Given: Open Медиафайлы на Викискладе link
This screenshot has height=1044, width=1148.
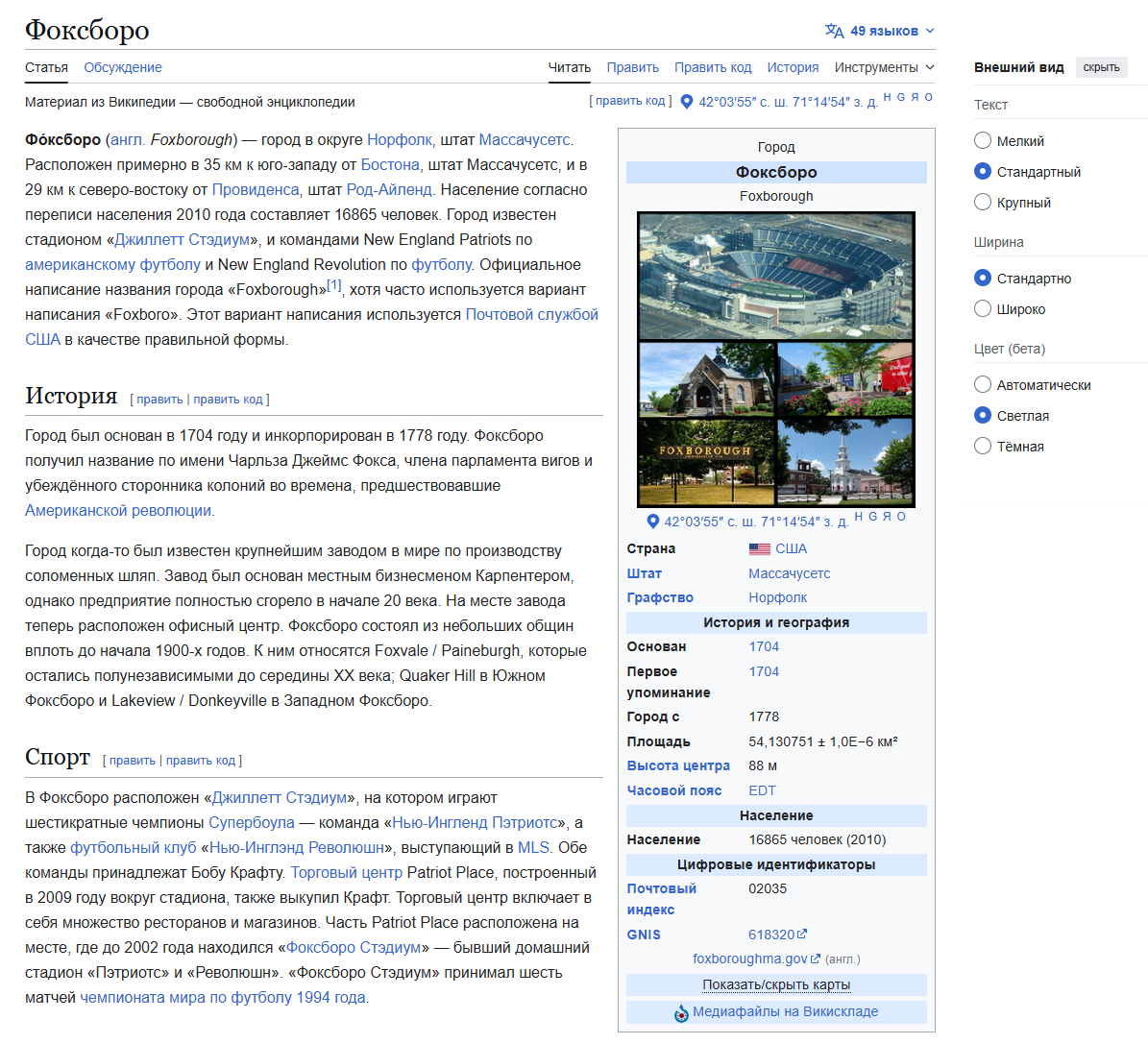Looking at the screenshot, I should click(785, 1011).
